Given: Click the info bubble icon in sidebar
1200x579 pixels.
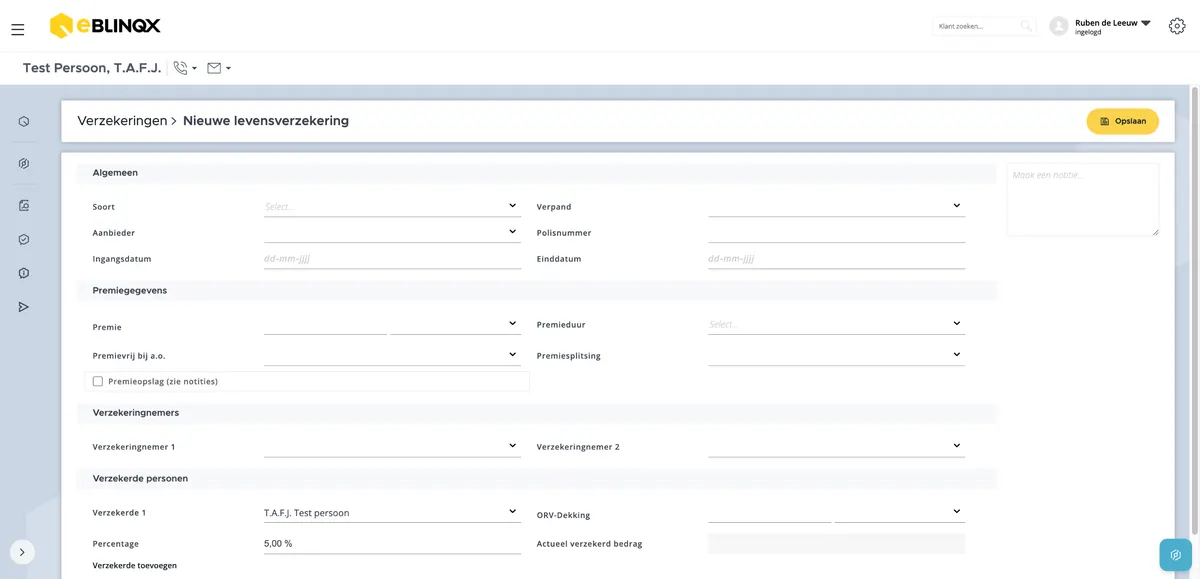Looking at the screenshot, I should tap(24, 273).
